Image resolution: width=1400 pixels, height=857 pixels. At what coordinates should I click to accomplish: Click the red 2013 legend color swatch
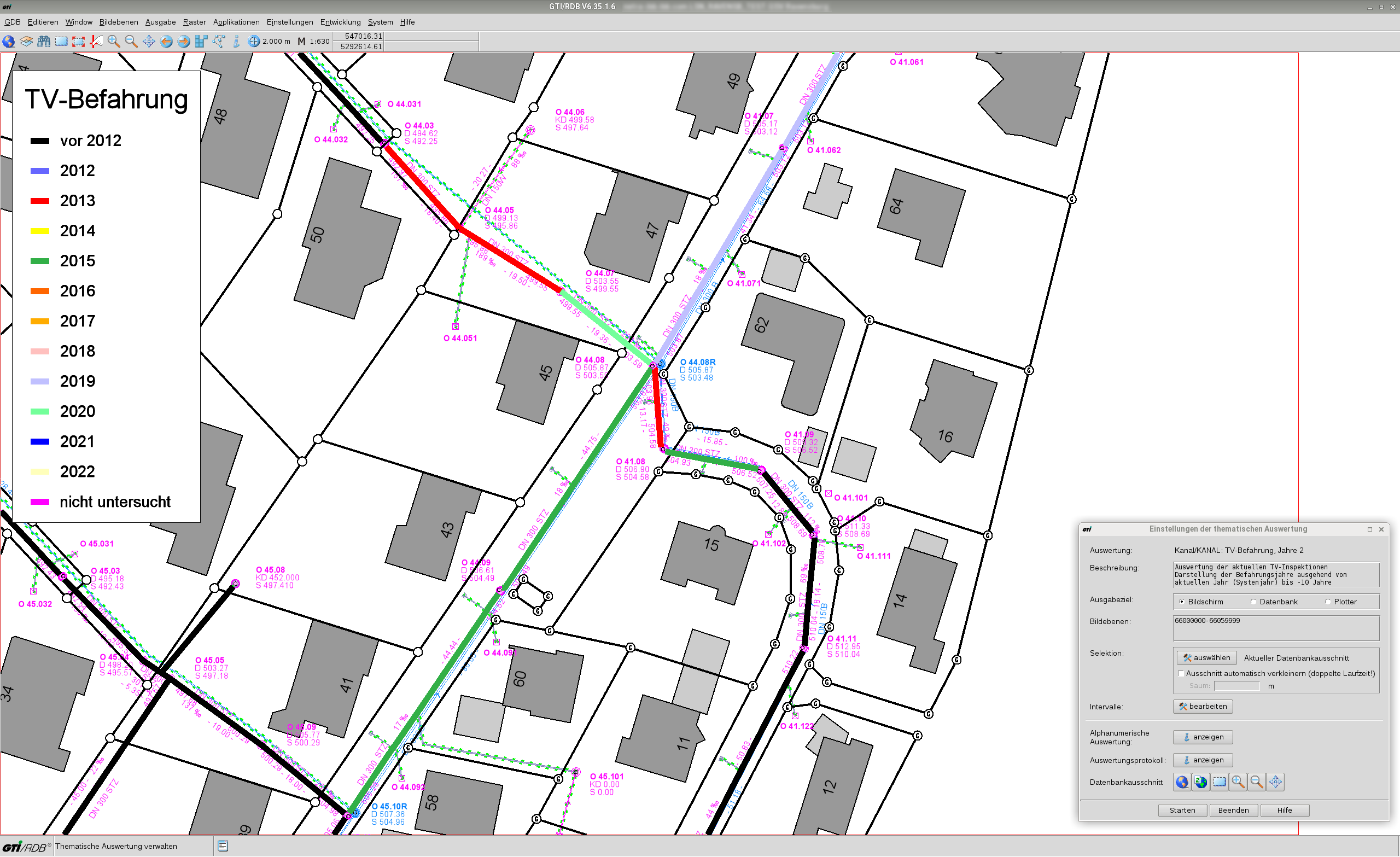[x=40, y=201]
